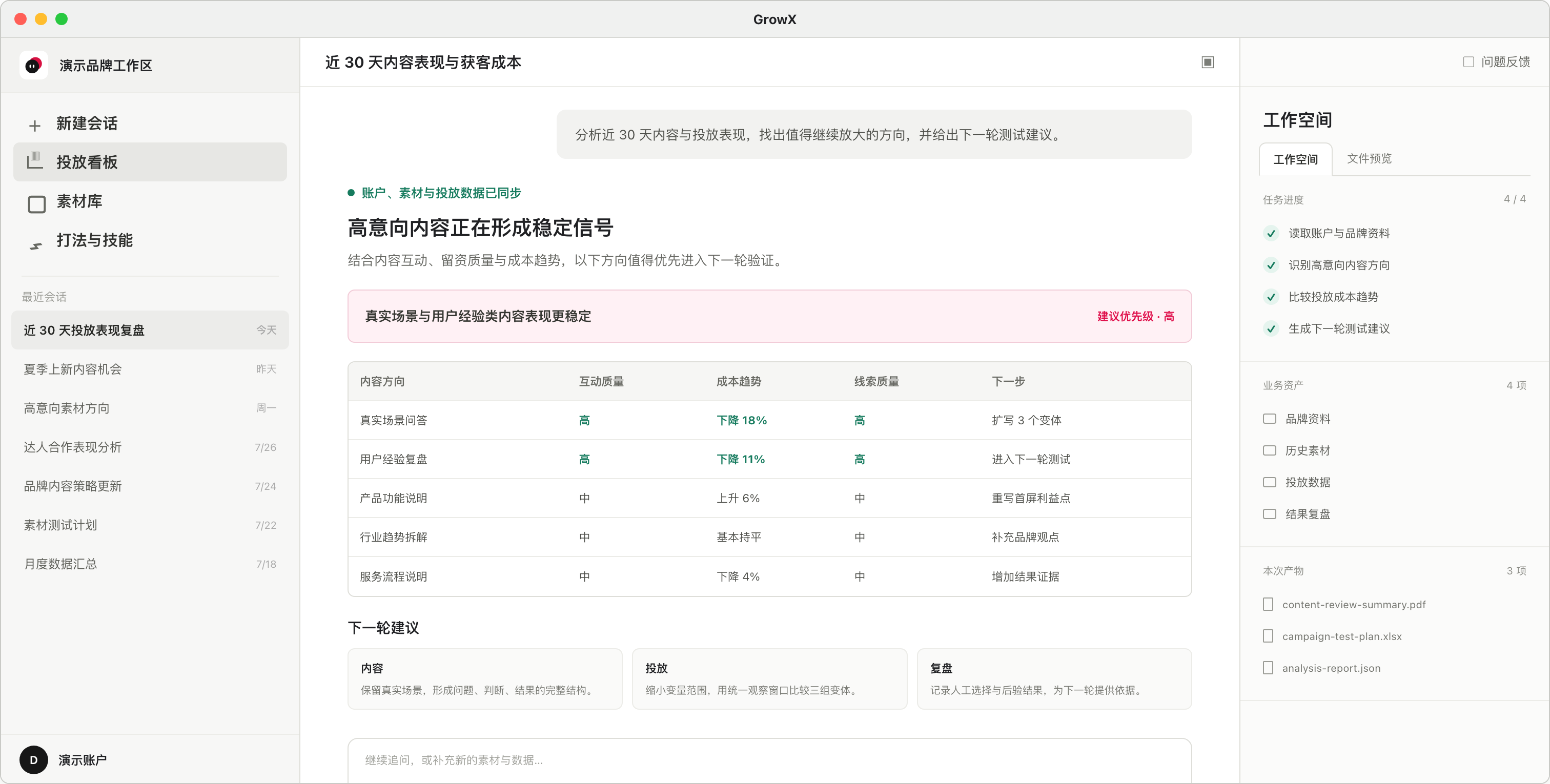Click the 结果复盘 folder icon
Image resolution: width=1550 pixels, height=784 pixels.
click(x=1270, y=514)
